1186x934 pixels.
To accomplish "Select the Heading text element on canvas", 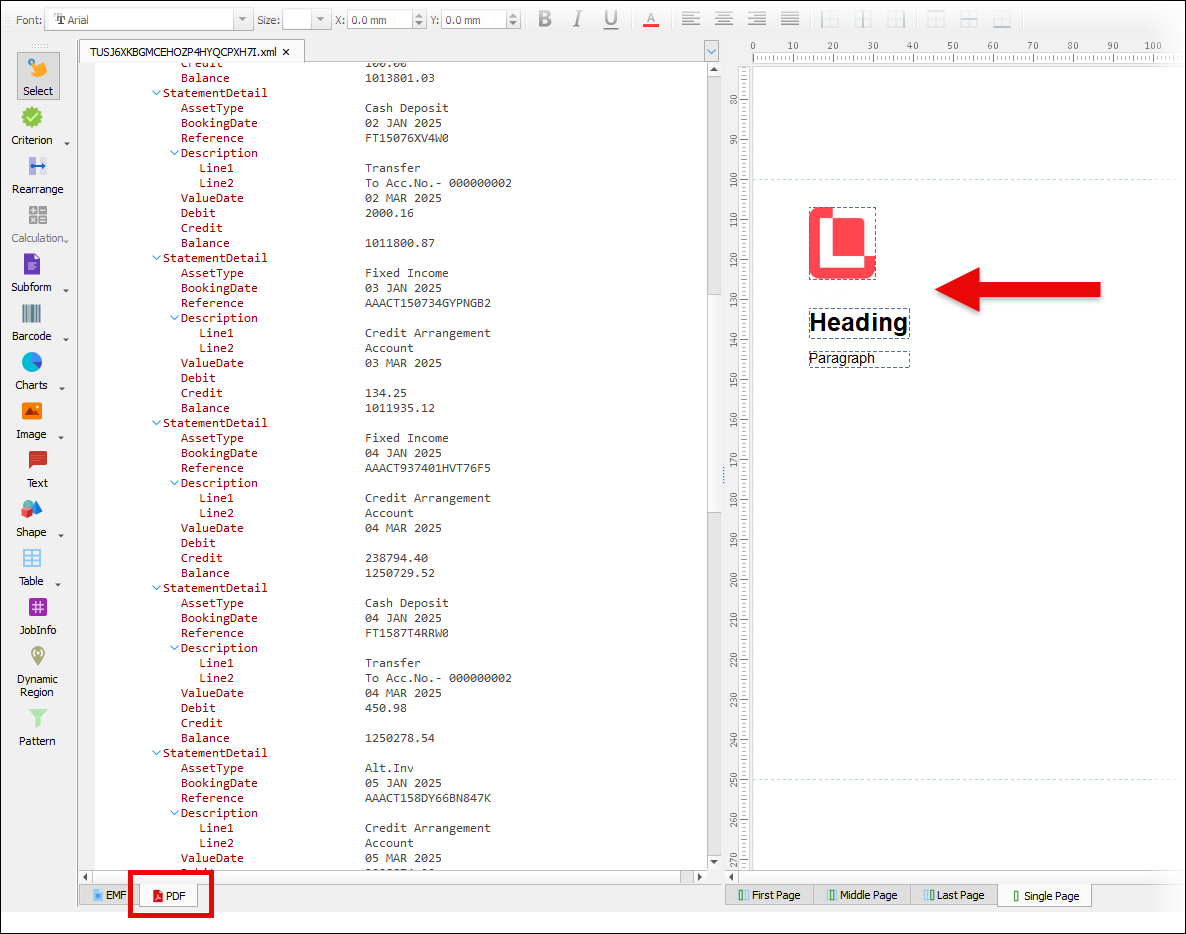I will (859, 323).
